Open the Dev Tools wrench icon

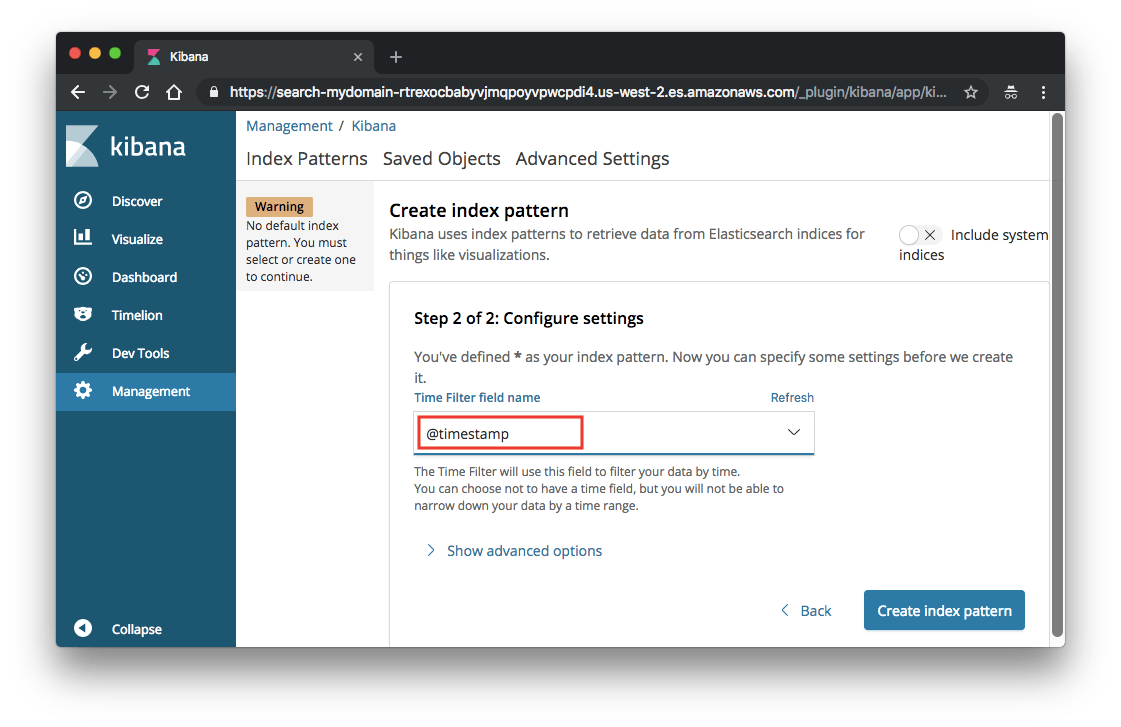(83, 352)
